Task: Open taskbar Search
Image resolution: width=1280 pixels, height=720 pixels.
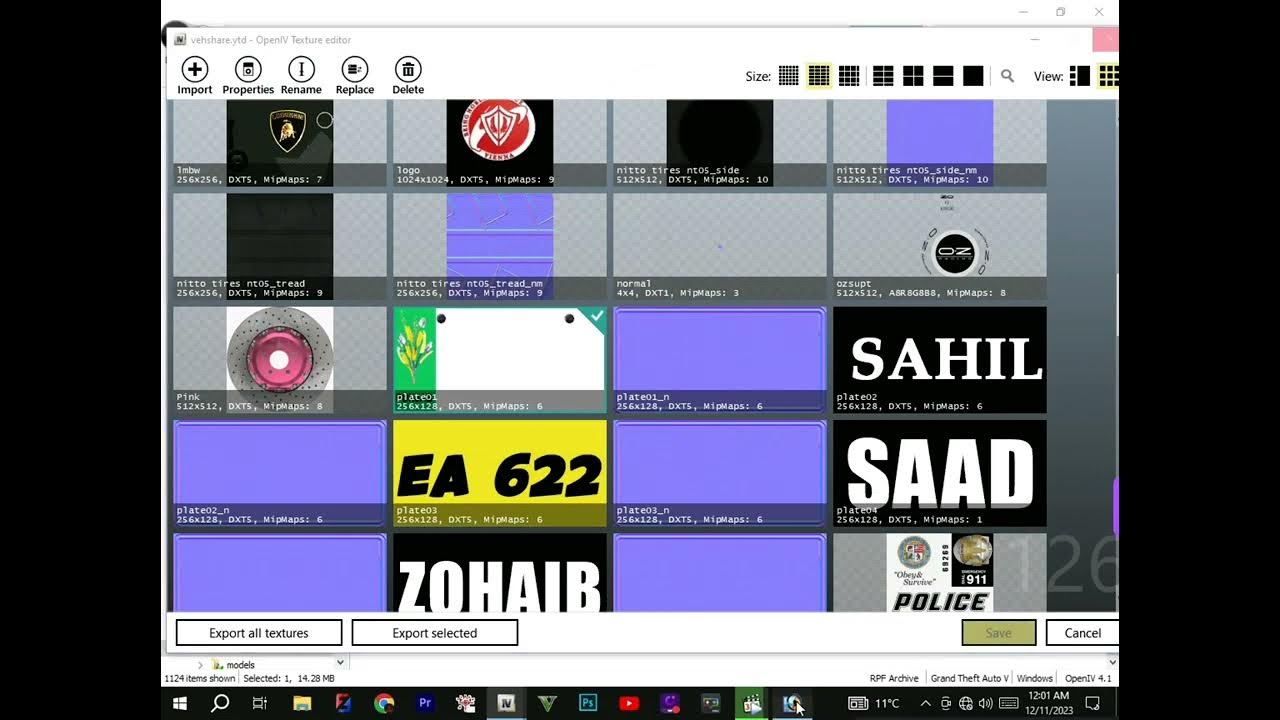Action: click(220, 703)
